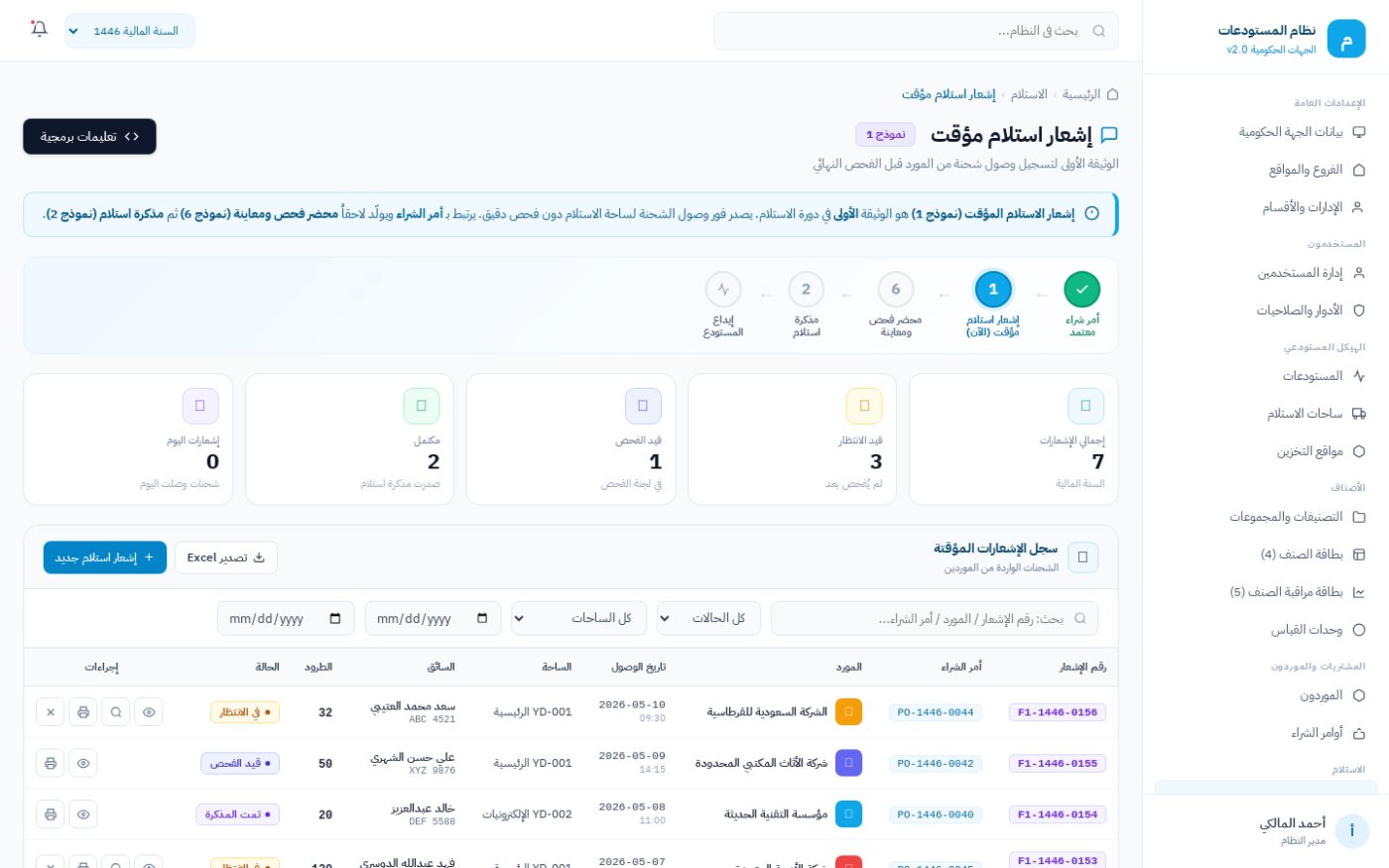
Task: Click supplier icon for الشركة السعودية للقرطاسية
Action: tap(848, 712)
